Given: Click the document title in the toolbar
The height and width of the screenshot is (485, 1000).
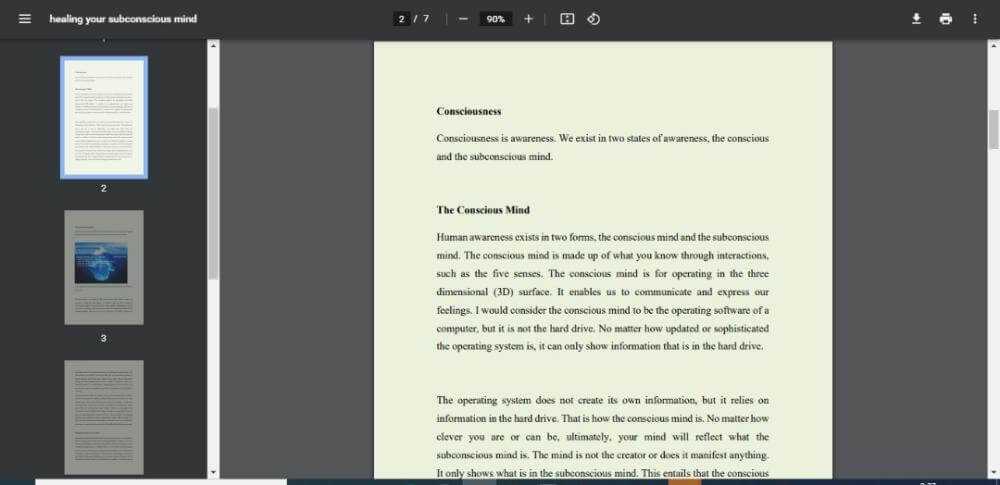Looking at the screenshot, I should (123, 19).
